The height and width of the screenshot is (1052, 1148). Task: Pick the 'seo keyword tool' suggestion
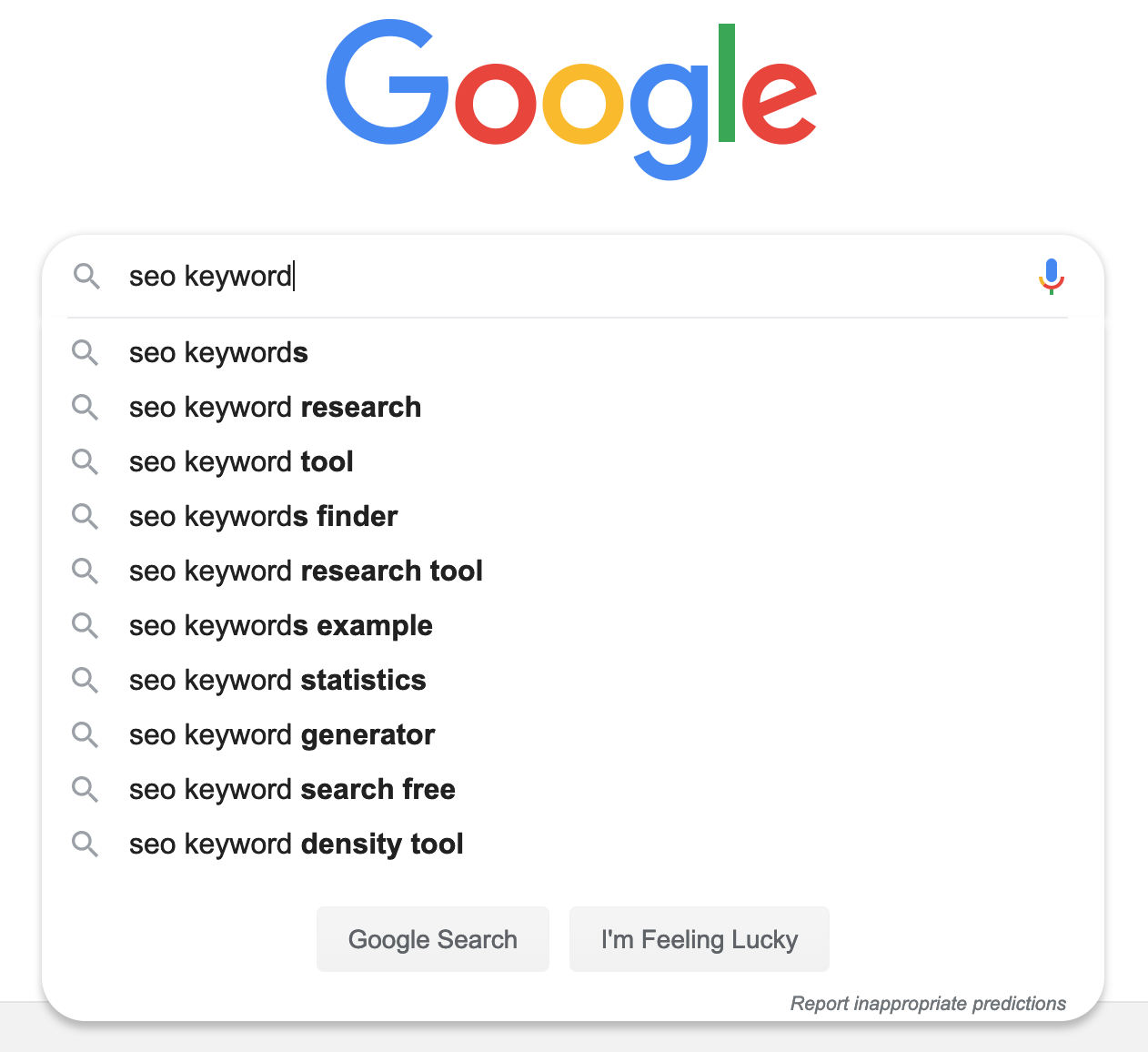(x=241, y=461)
